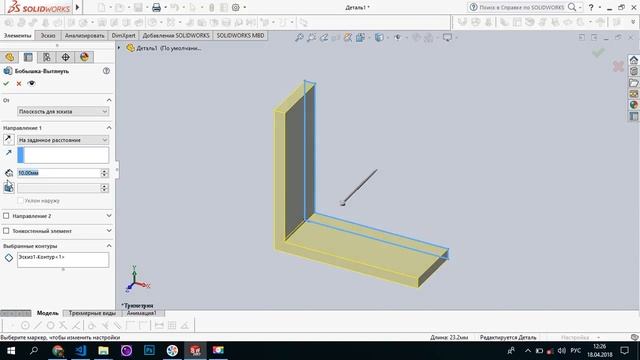Collapse the Выбранные контуры section
This screenshot has height=360, width=640.
[109, 246]
